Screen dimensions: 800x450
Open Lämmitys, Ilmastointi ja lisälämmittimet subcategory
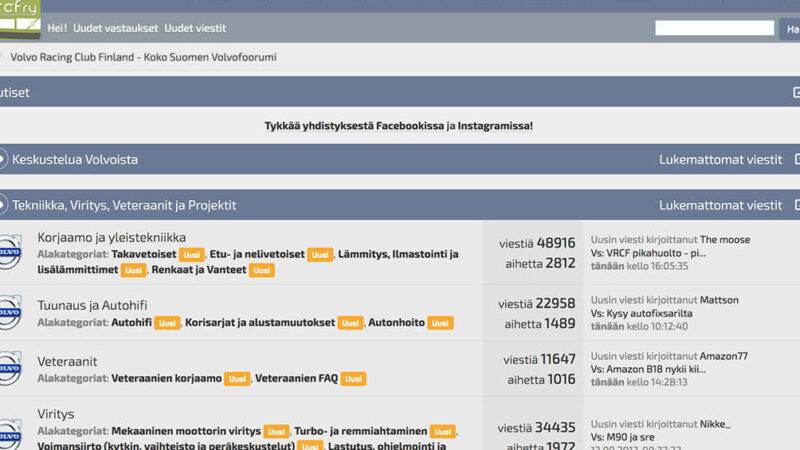248,262
